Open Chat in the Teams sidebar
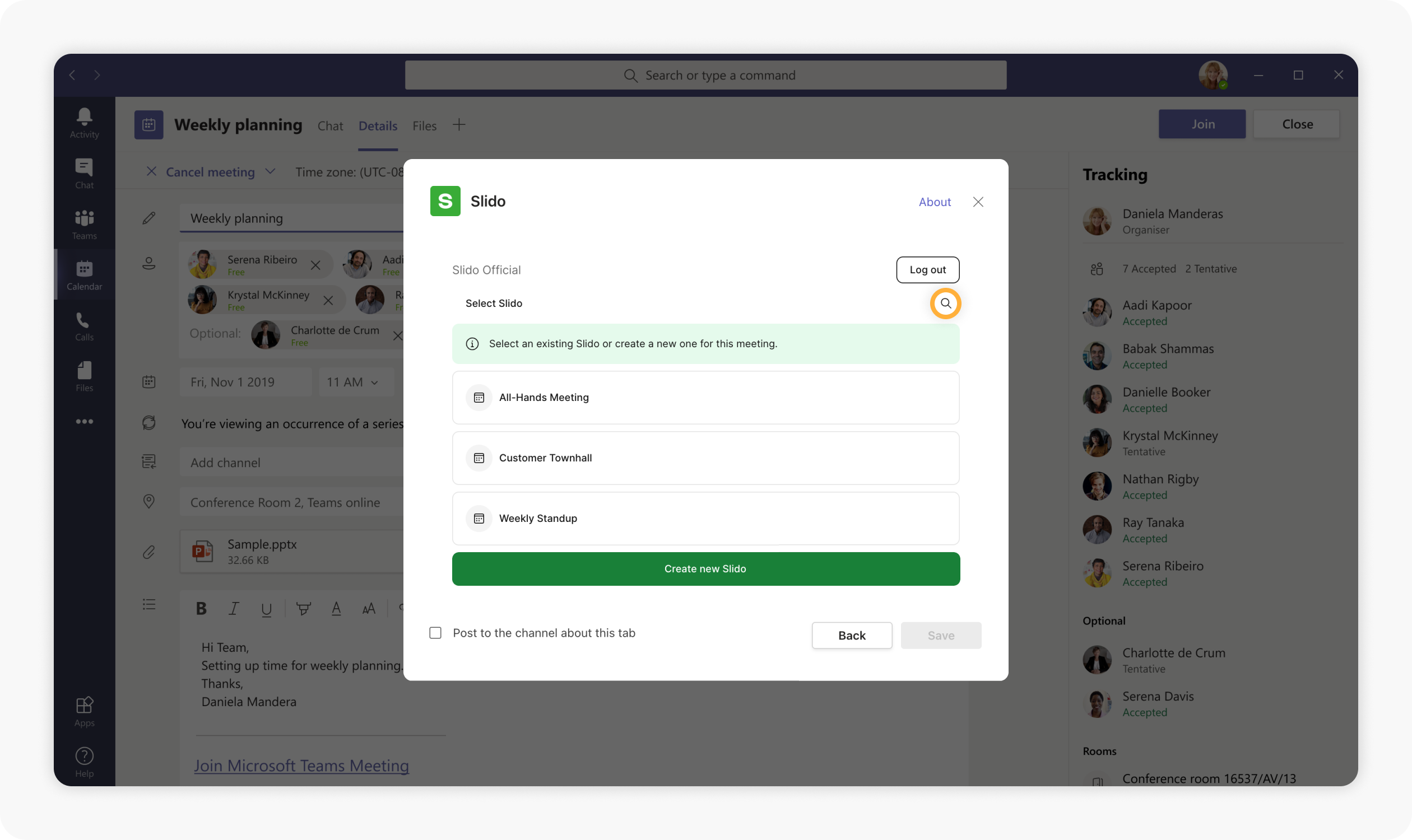This screenshot has width=1412, height=840. pyautogui.click(x=85, y=173)
